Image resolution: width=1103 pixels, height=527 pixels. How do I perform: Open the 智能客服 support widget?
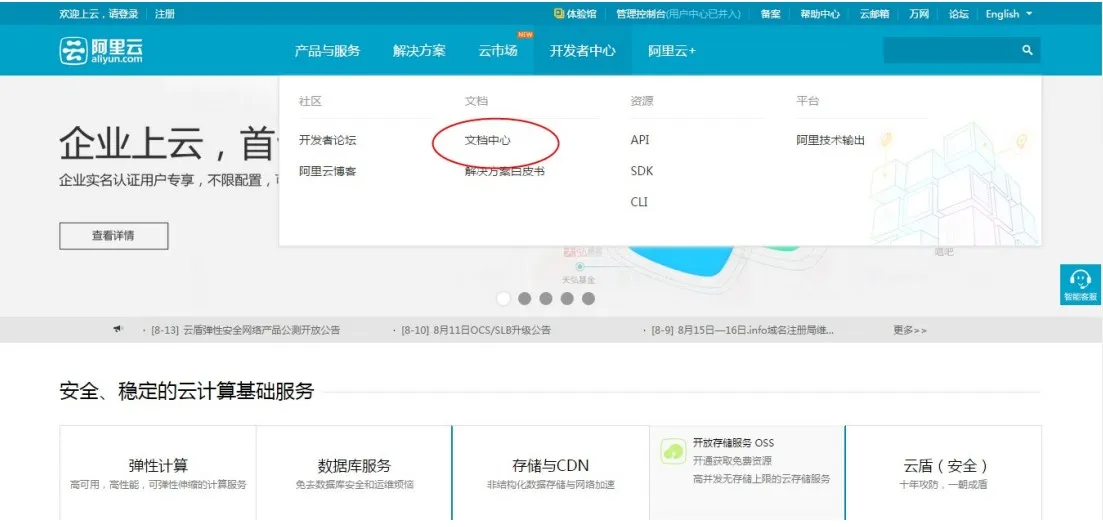point(1080,285)
